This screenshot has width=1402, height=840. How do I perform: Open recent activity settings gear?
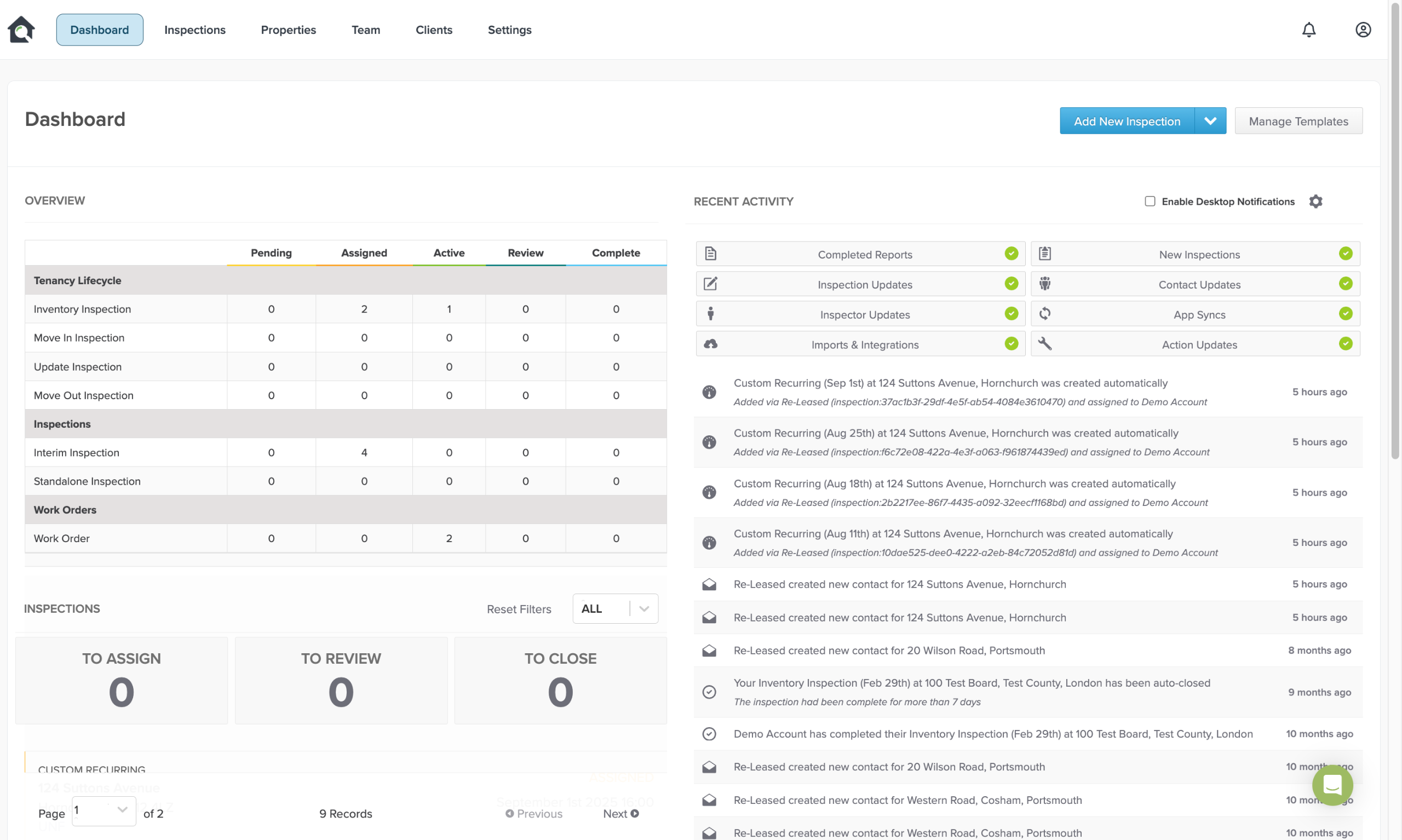point(1315,202)
